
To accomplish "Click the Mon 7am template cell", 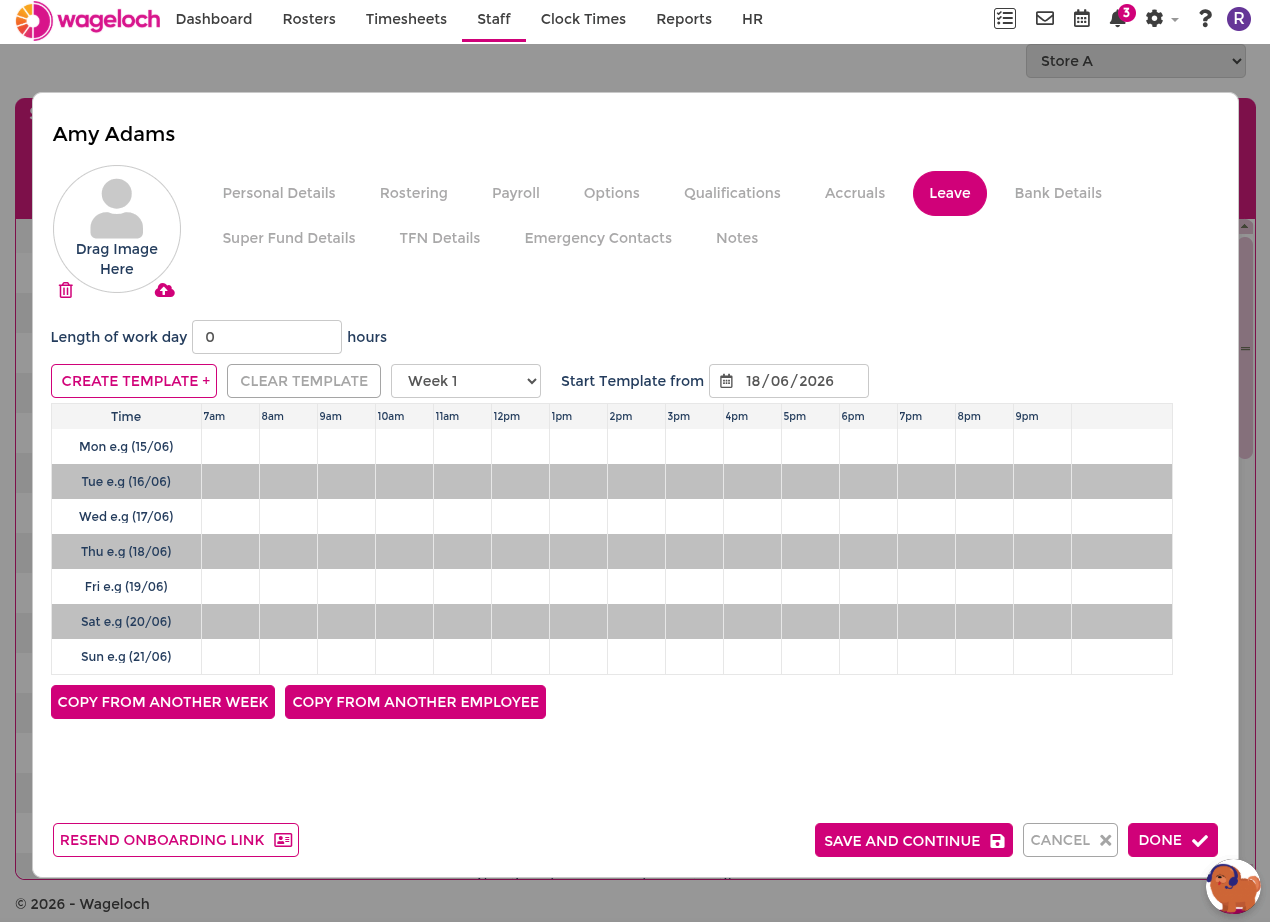I will coord(231,446).
